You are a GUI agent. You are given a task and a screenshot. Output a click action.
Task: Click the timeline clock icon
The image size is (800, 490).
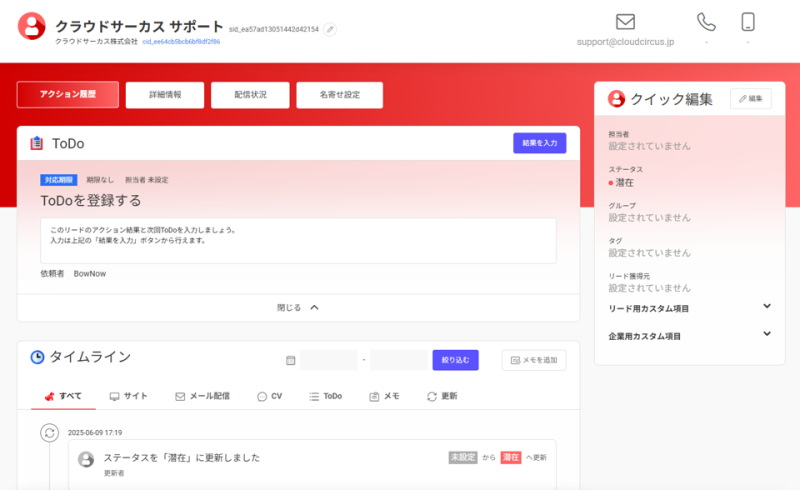(37, 357)
